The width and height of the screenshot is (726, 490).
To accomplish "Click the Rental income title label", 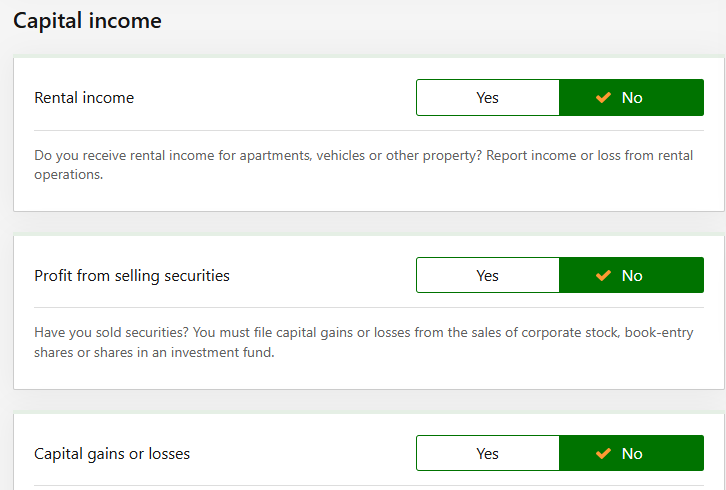I will point(84,98).
